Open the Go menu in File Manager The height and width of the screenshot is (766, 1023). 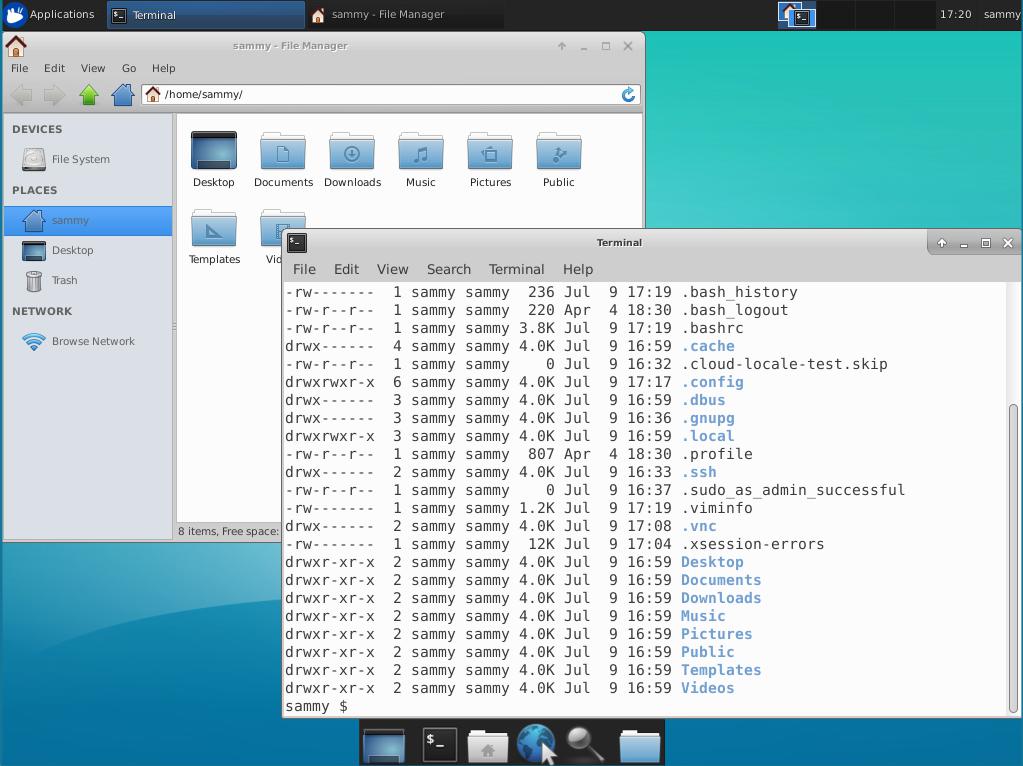tap(128, 68)
